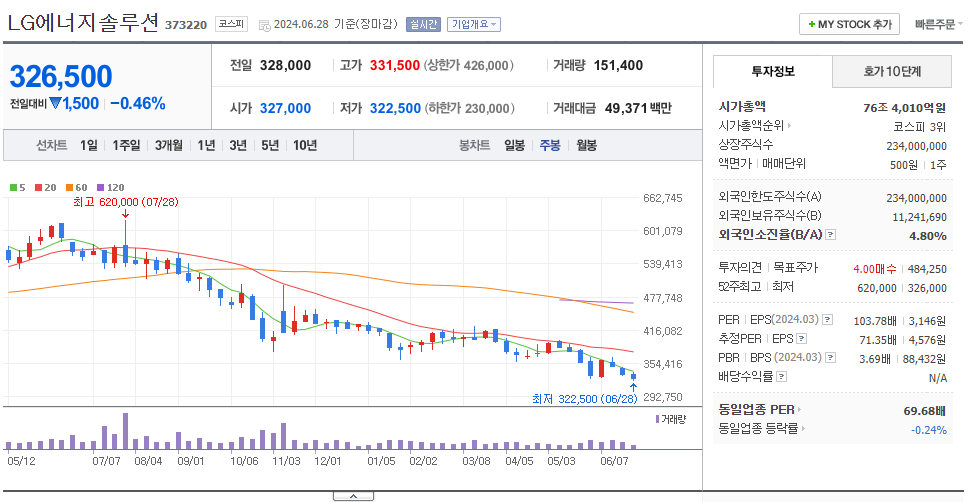Click the 실시간 button

click(423, 24)
